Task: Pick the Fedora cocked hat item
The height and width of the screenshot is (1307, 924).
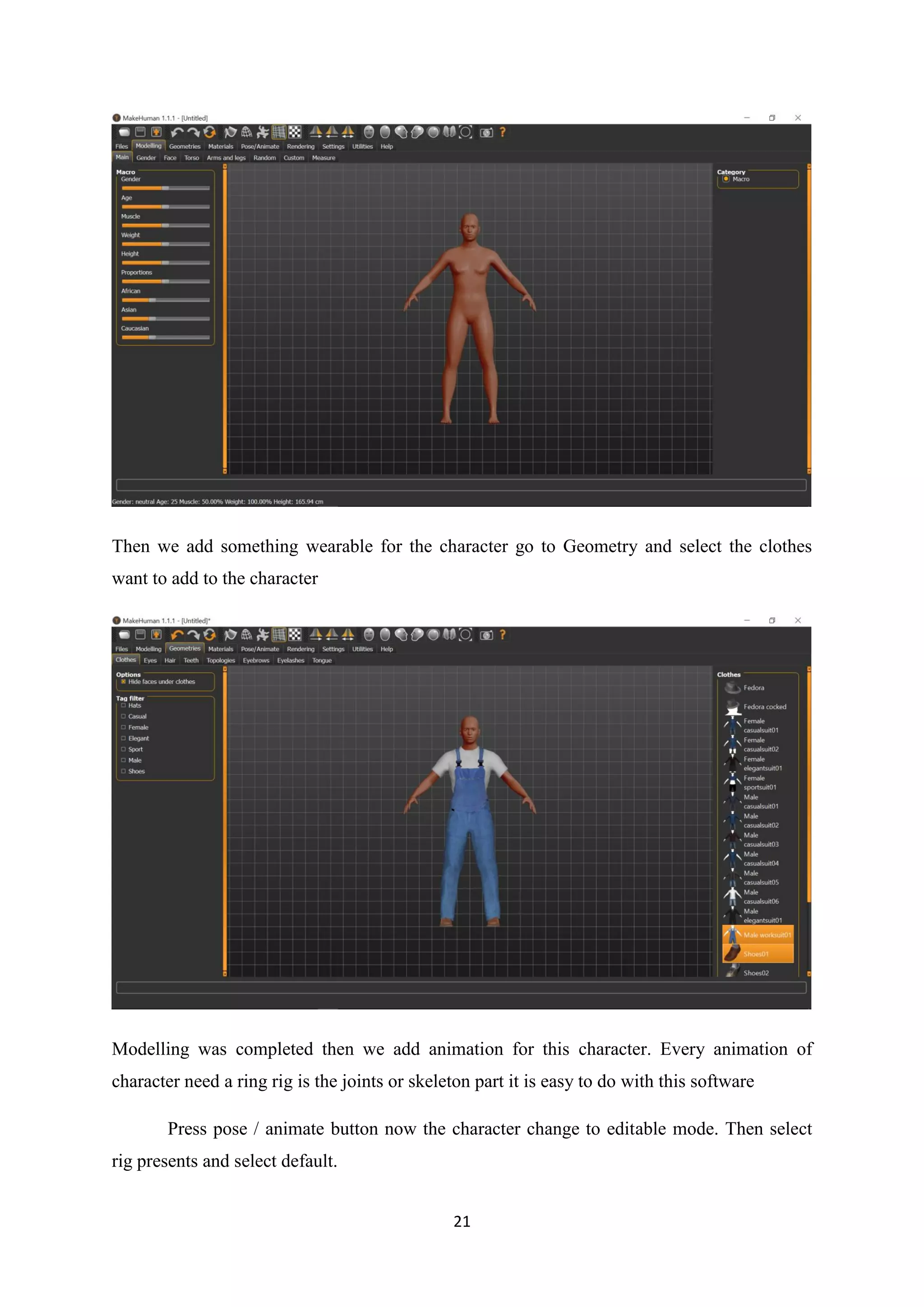Action: coord(764,706)
